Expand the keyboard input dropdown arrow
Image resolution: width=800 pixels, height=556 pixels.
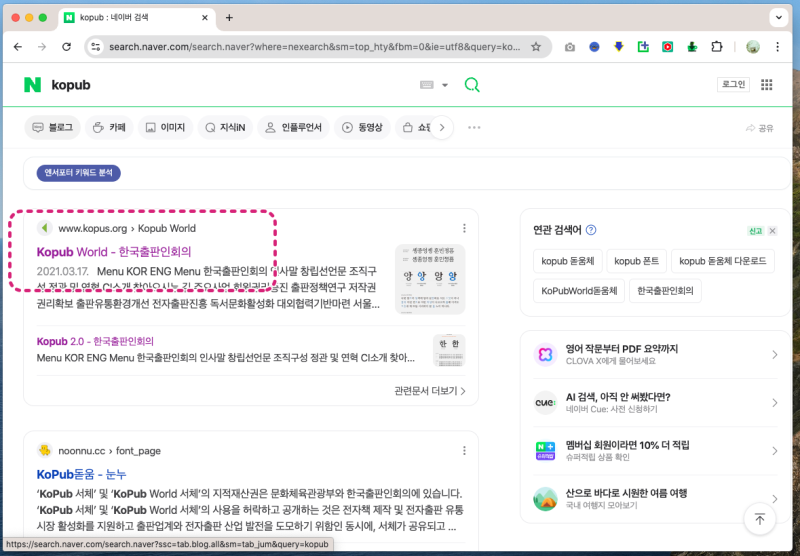[445, 85]
